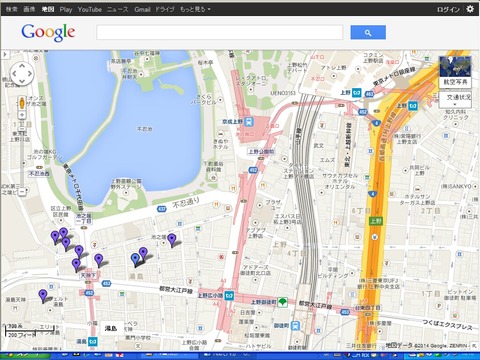Click the Street View pegman icon

click(x=22, y=102)
